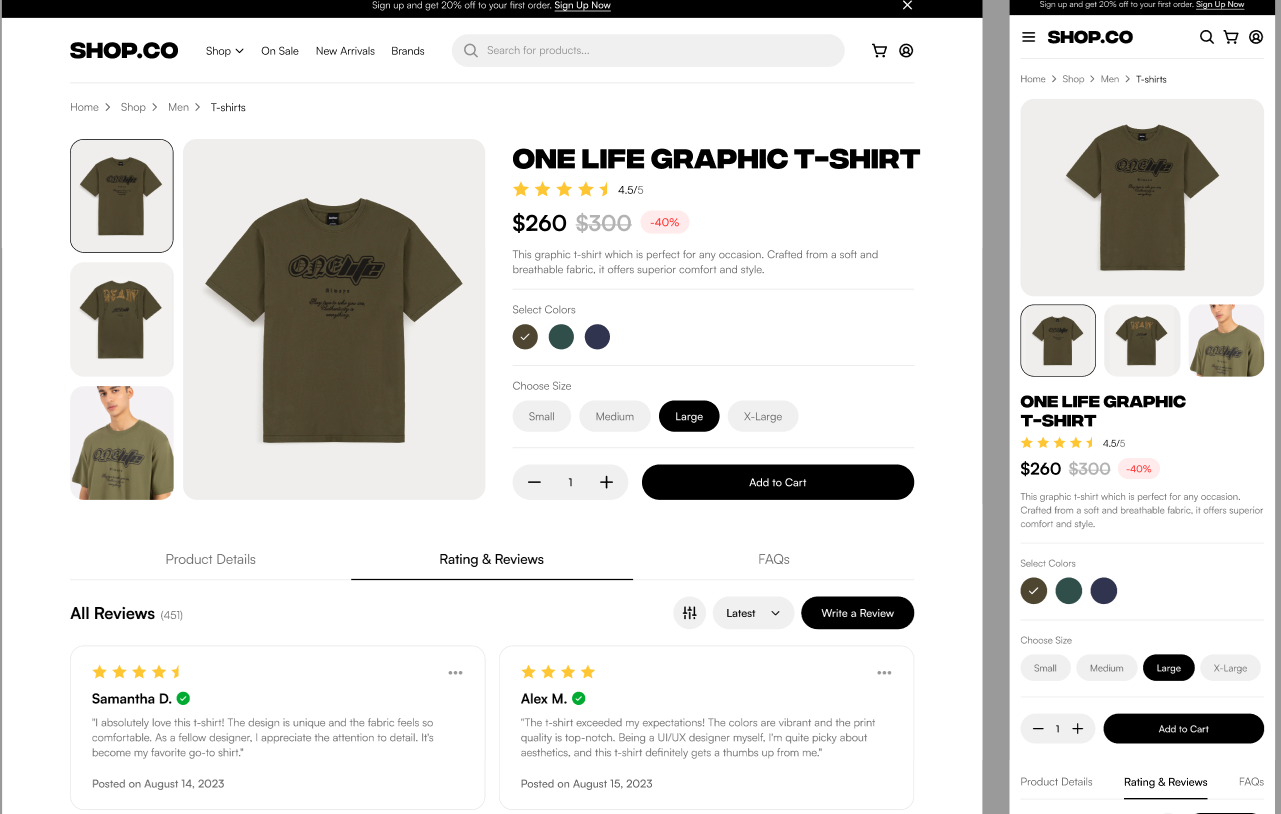Click the desktop Add to Cart button
This screenshot has width=1281, height=814.
pyautogui.click(x=777, y=482)
